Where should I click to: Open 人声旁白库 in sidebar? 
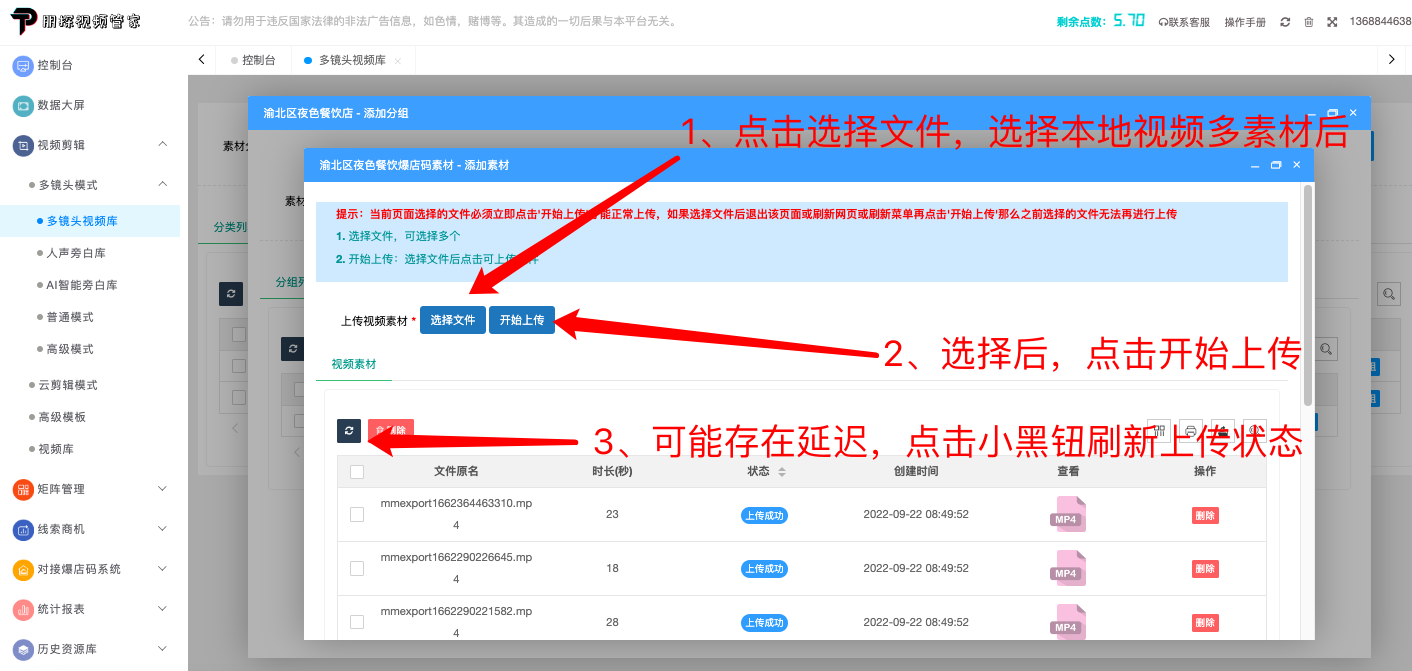click(x=76, y=253)
